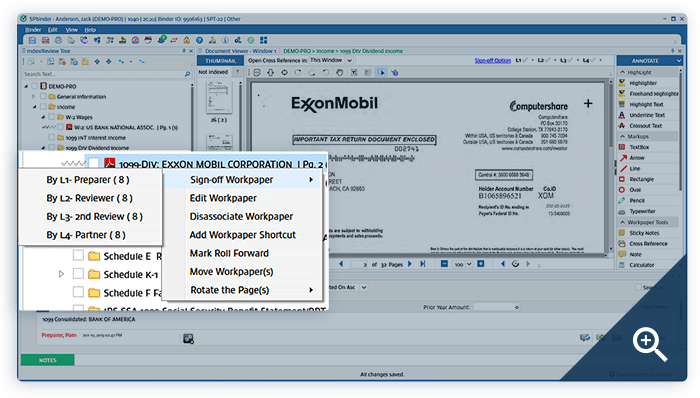Image resolution: width=700 pixels, height=398 pixels.
Task: Check the Schedule K-1 folder checkbox
Action: pos(78,274)
